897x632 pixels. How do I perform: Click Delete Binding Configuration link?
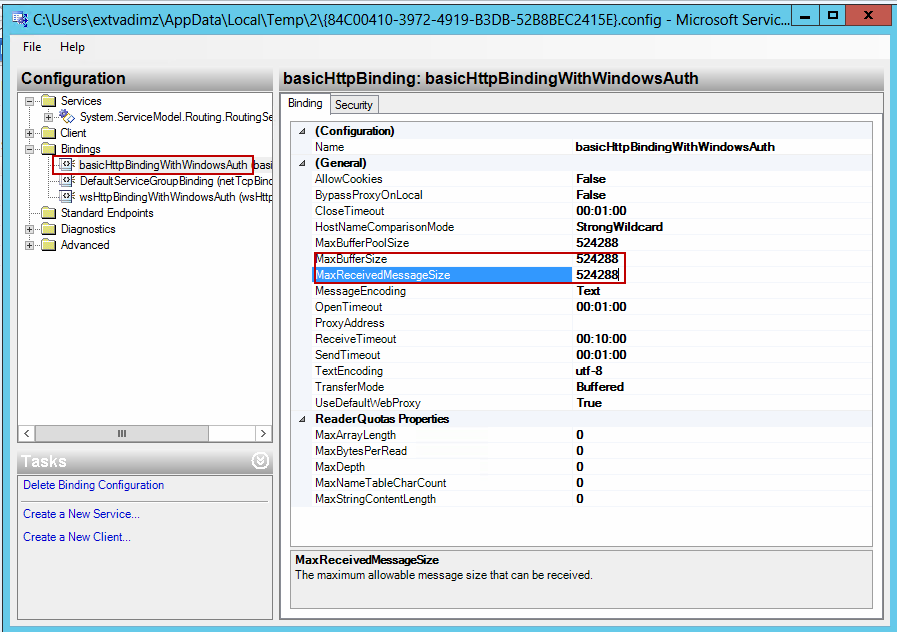(93, 485)
